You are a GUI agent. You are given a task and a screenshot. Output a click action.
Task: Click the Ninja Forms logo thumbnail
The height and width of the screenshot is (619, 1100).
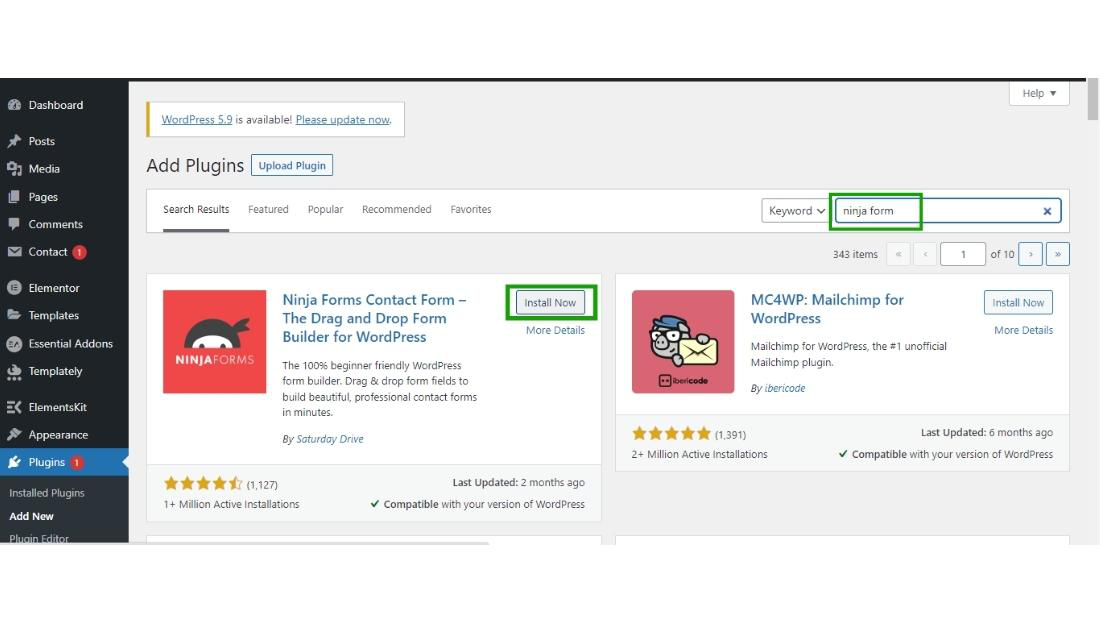[x=215, y=342]
